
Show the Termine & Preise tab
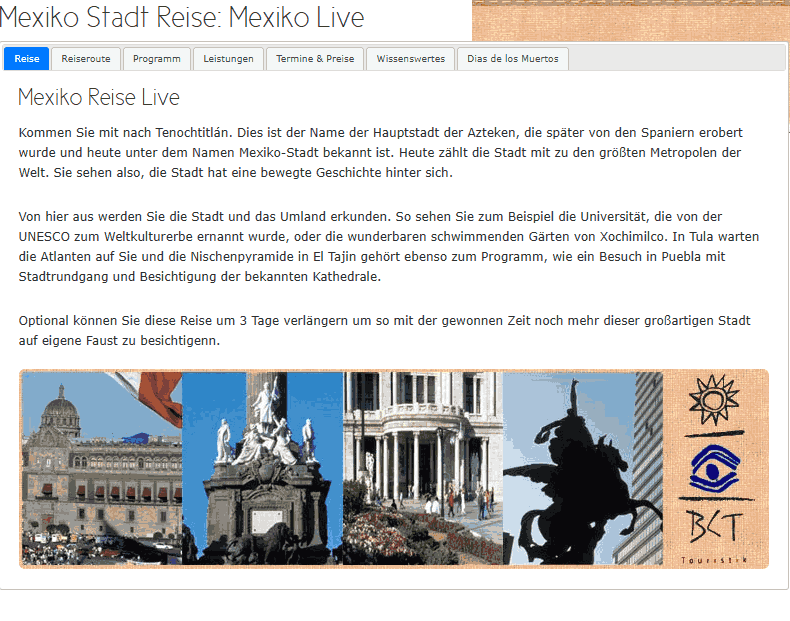coord(315,58)
